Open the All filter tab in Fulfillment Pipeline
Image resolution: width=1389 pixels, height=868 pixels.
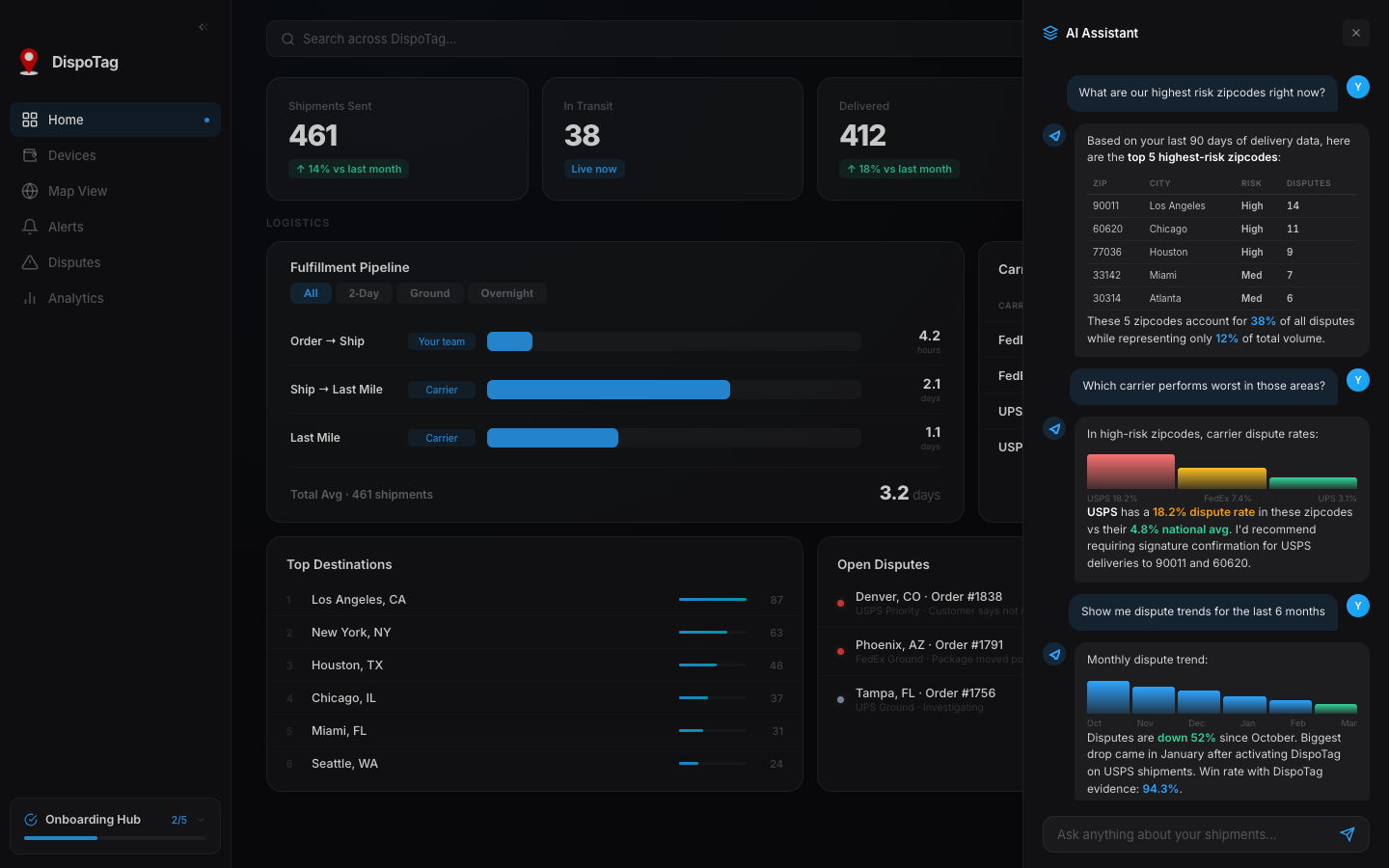(311, 293)
